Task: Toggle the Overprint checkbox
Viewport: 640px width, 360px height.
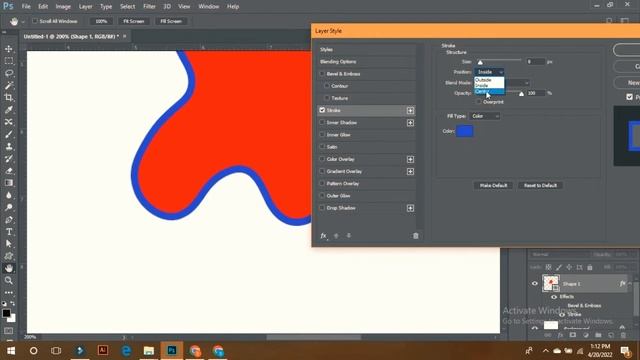Action: pos(478,102)
